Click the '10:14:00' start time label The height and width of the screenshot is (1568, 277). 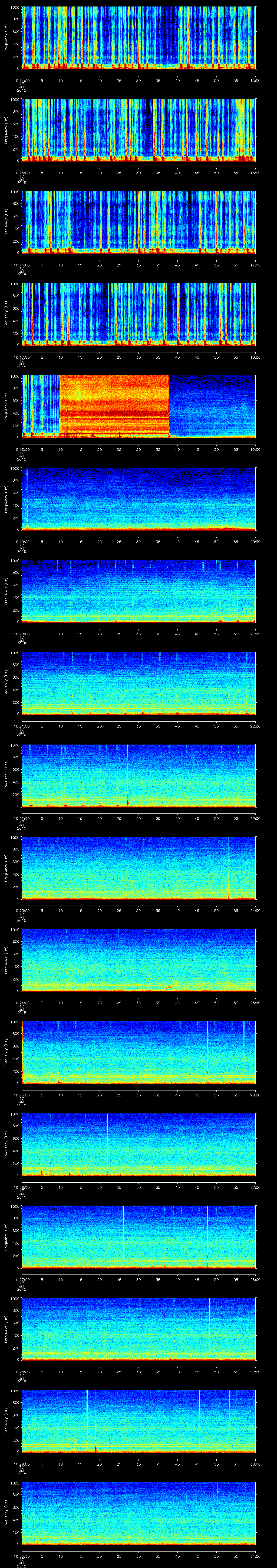point(21,80)
